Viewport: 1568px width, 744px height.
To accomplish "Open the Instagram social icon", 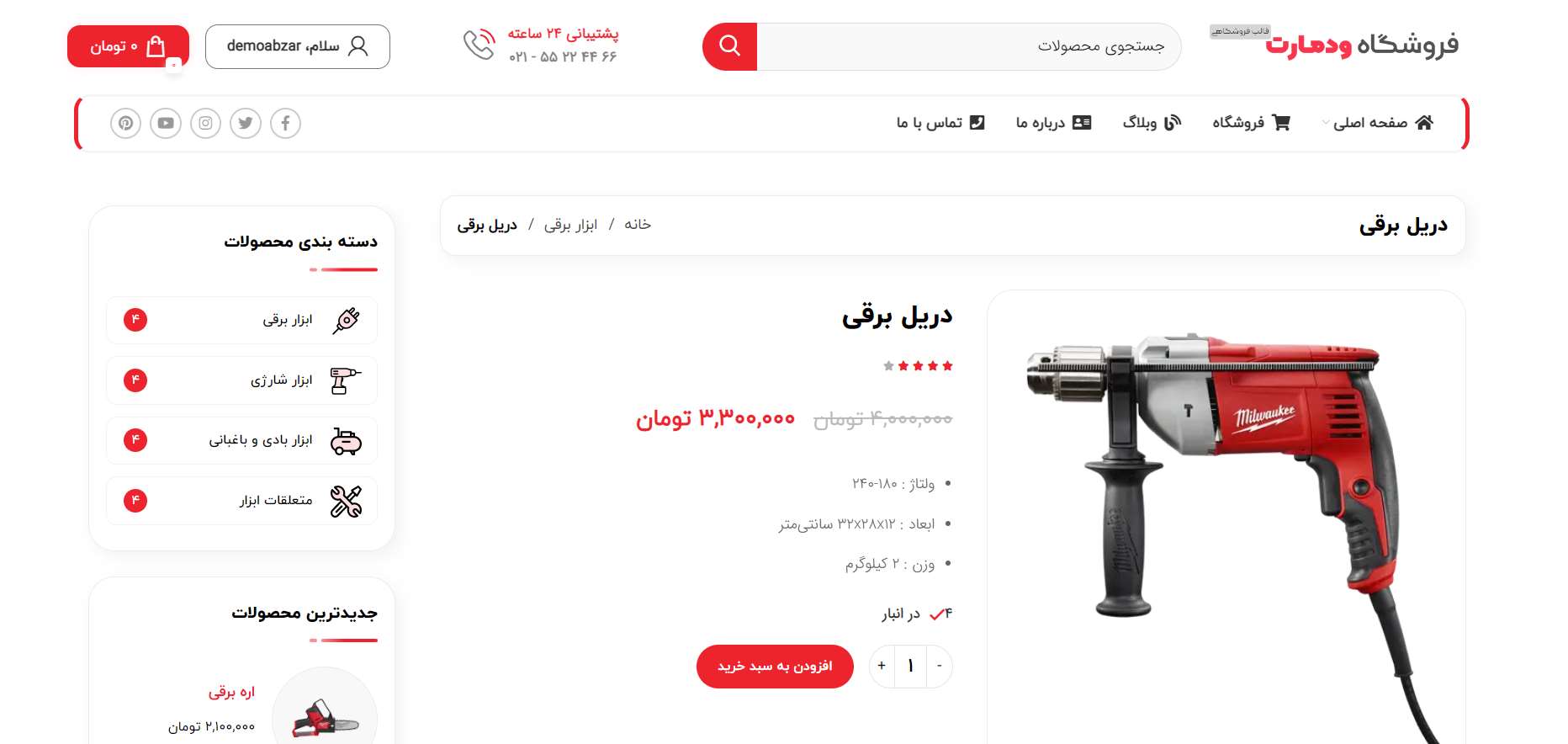I will pyautogui.click(x=205, y=124).
